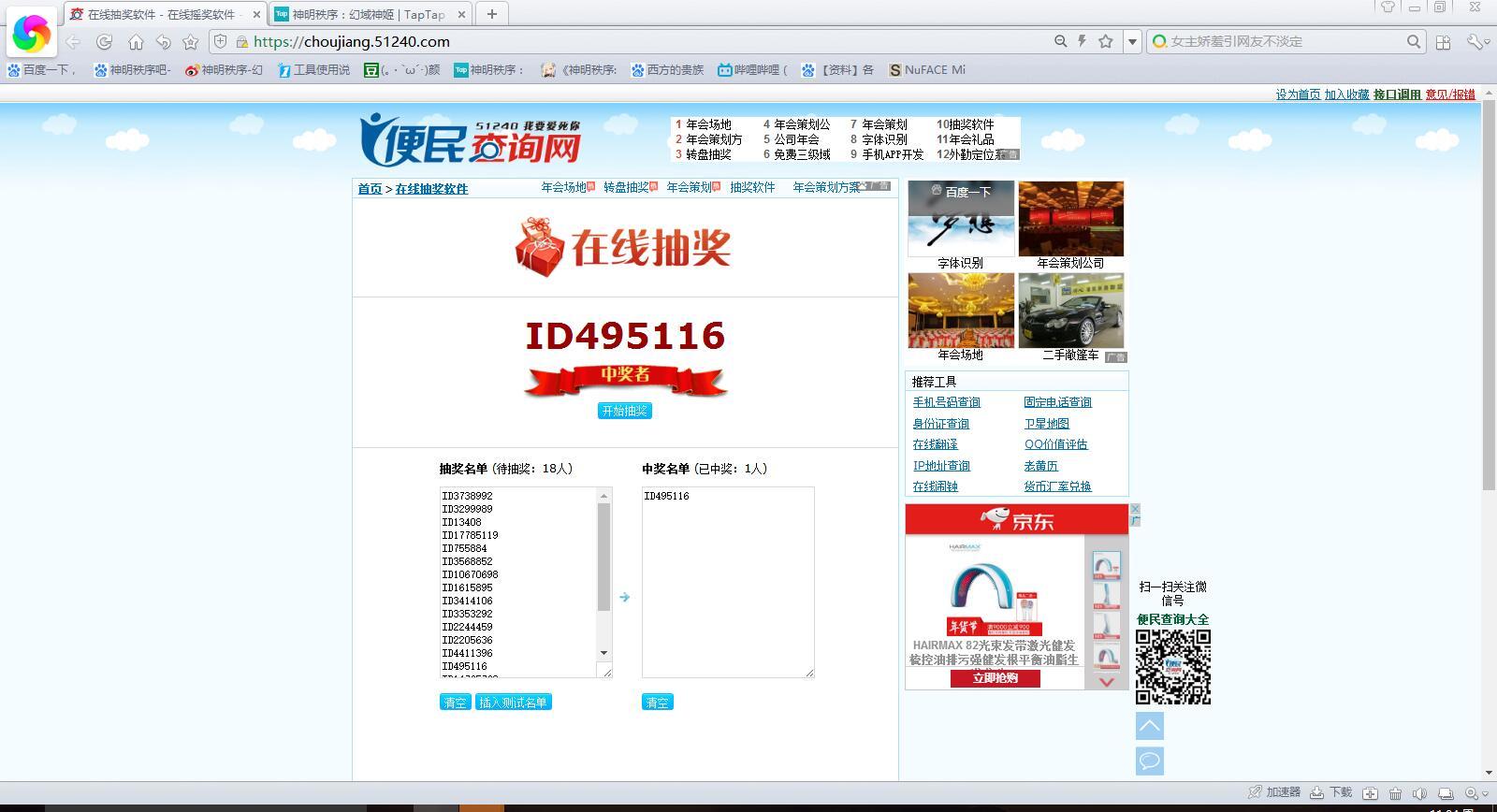The image size is (1497, 812).
Task: Click the bookmark star in address bar
Action: 1106,41
